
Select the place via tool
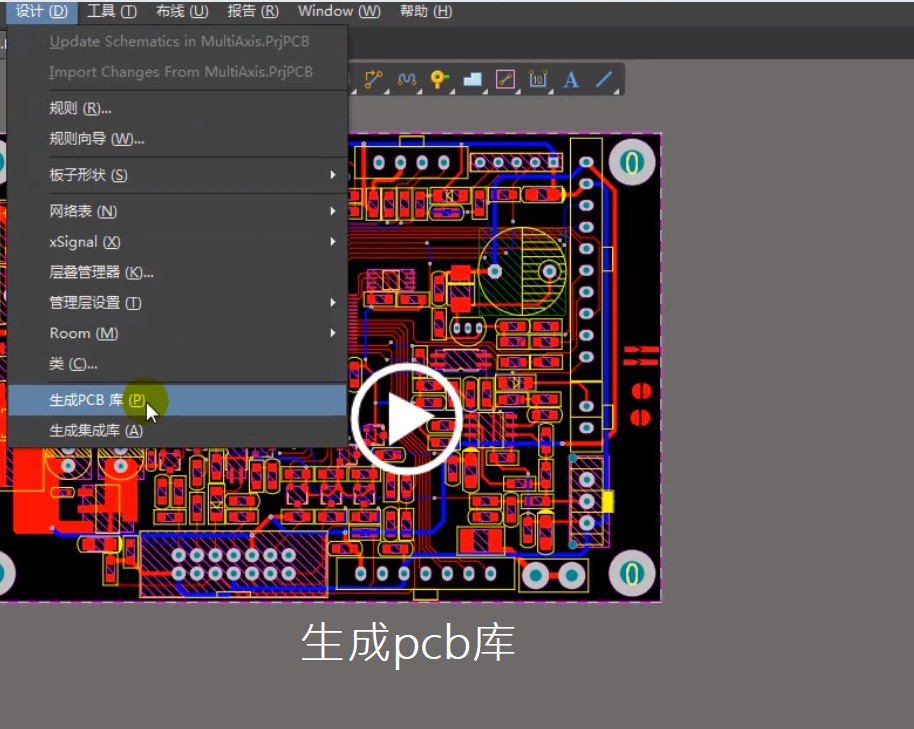coord(441,79)
